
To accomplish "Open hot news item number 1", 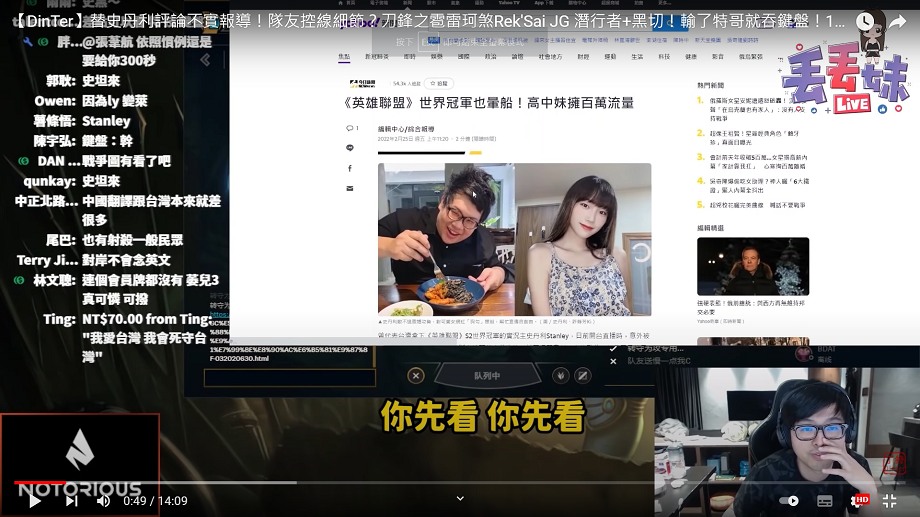I will (x=752, y=109).
